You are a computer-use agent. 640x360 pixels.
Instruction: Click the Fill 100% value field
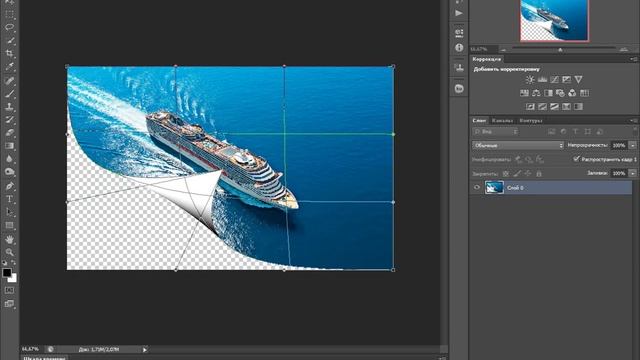point(619,173)
